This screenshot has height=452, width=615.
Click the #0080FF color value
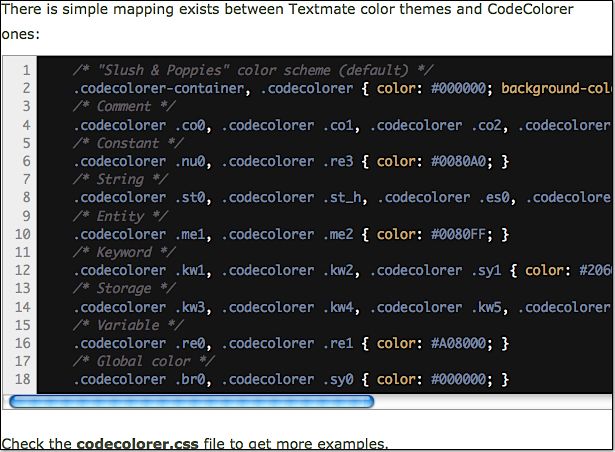point(458,234)
